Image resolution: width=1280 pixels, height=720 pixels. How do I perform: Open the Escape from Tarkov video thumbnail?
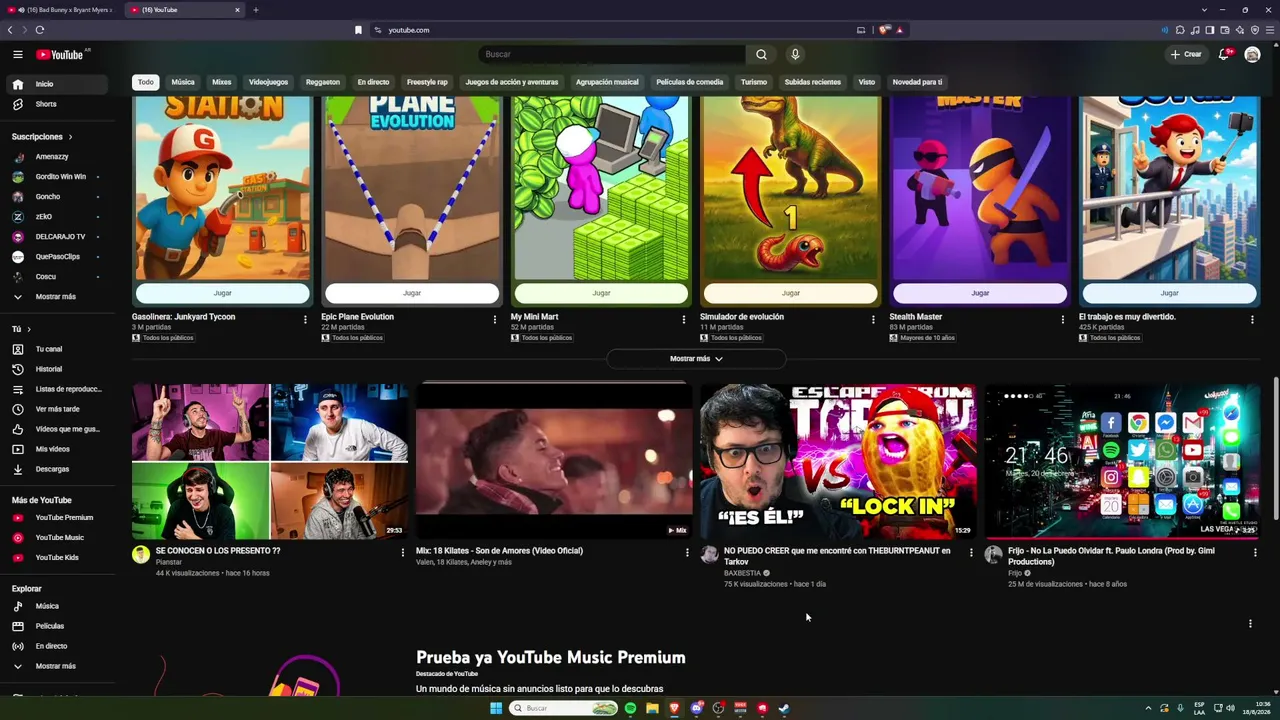click(x=838, y=461)
